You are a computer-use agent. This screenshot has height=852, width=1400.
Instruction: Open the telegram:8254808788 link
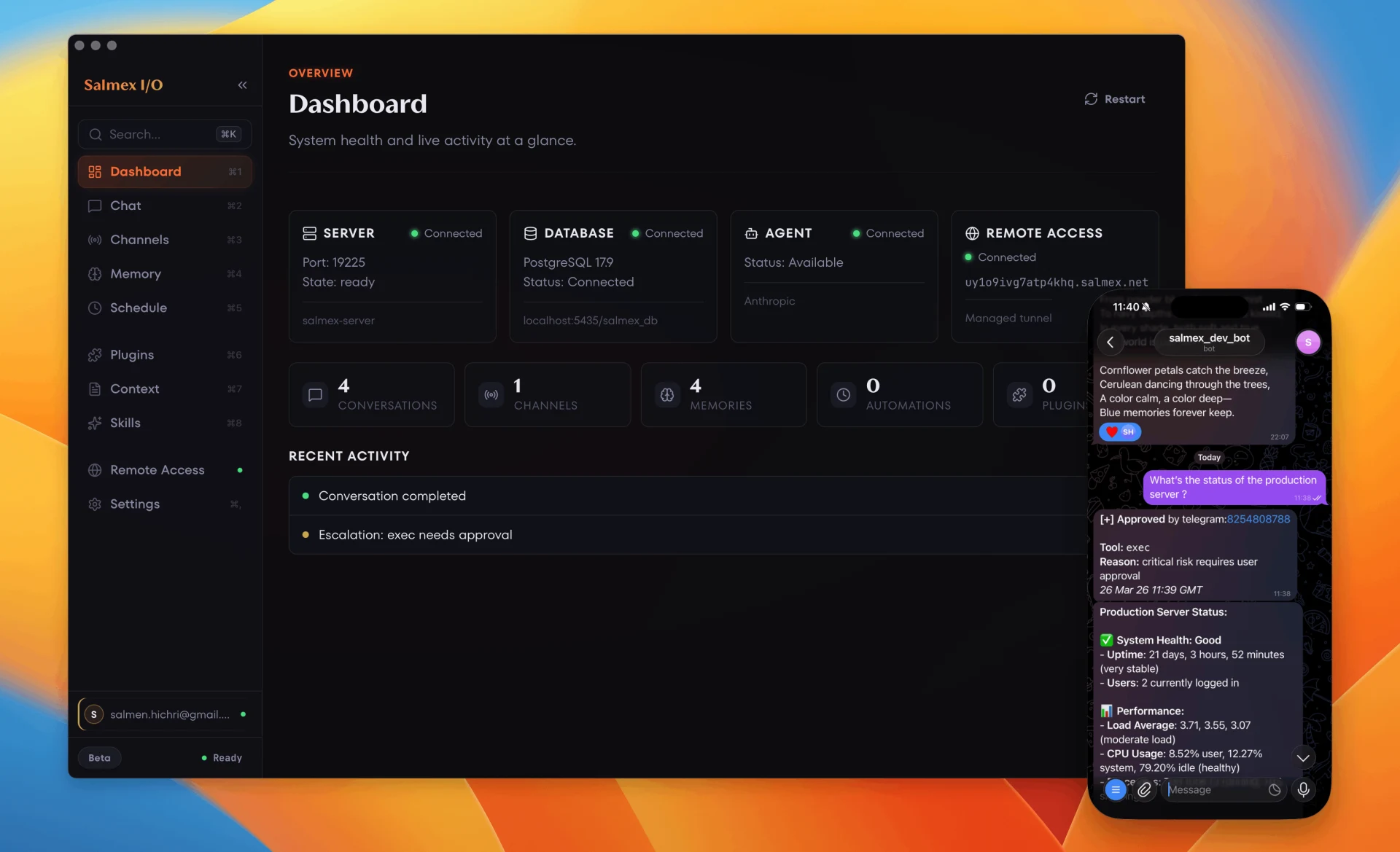[1257, 519]
